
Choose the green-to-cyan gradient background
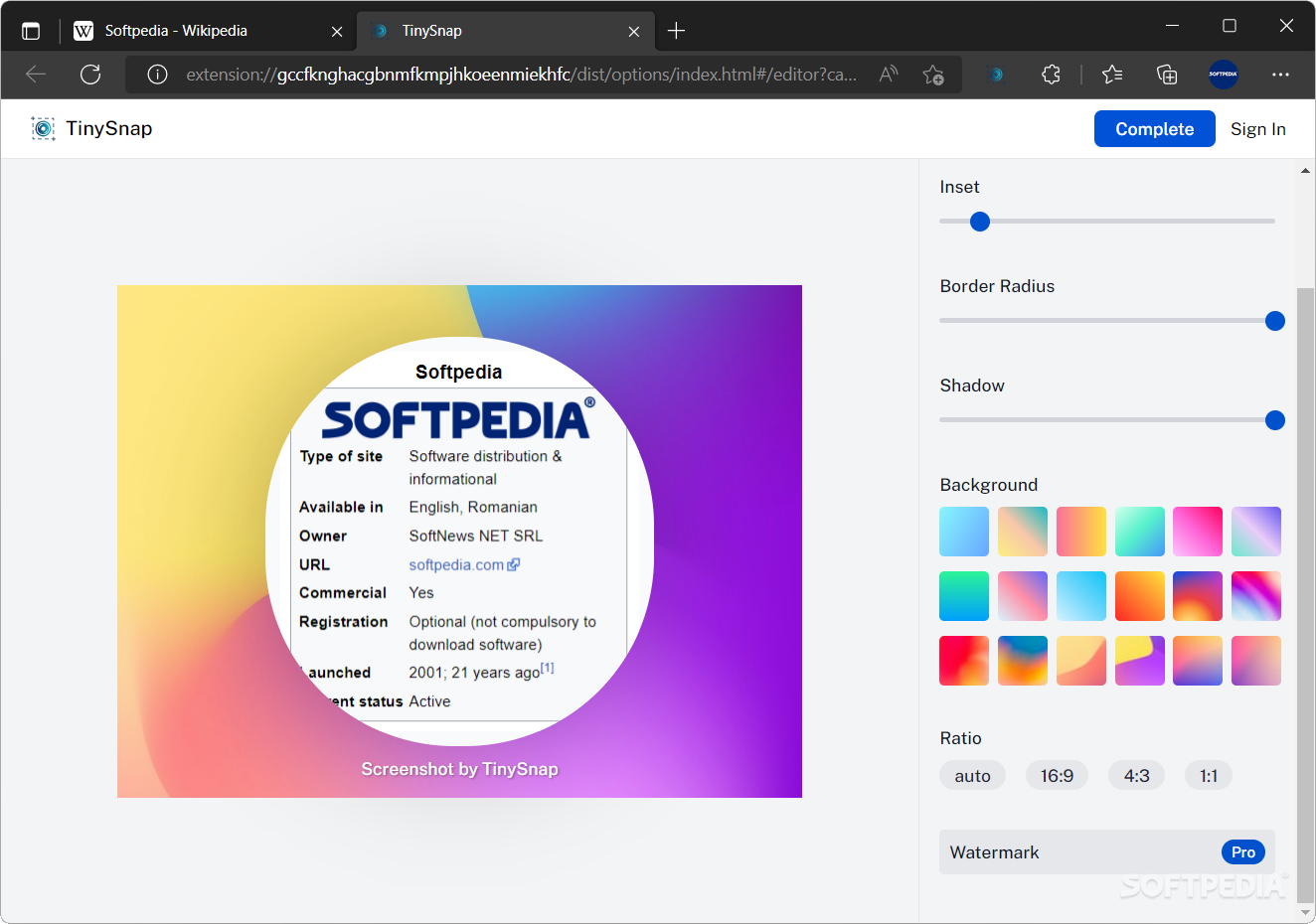964,596
